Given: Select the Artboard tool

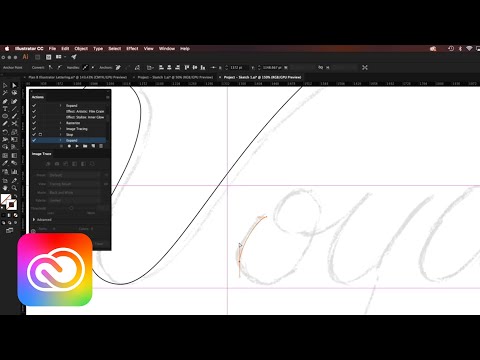Looking at the screenshot, I should coord(5,180).
